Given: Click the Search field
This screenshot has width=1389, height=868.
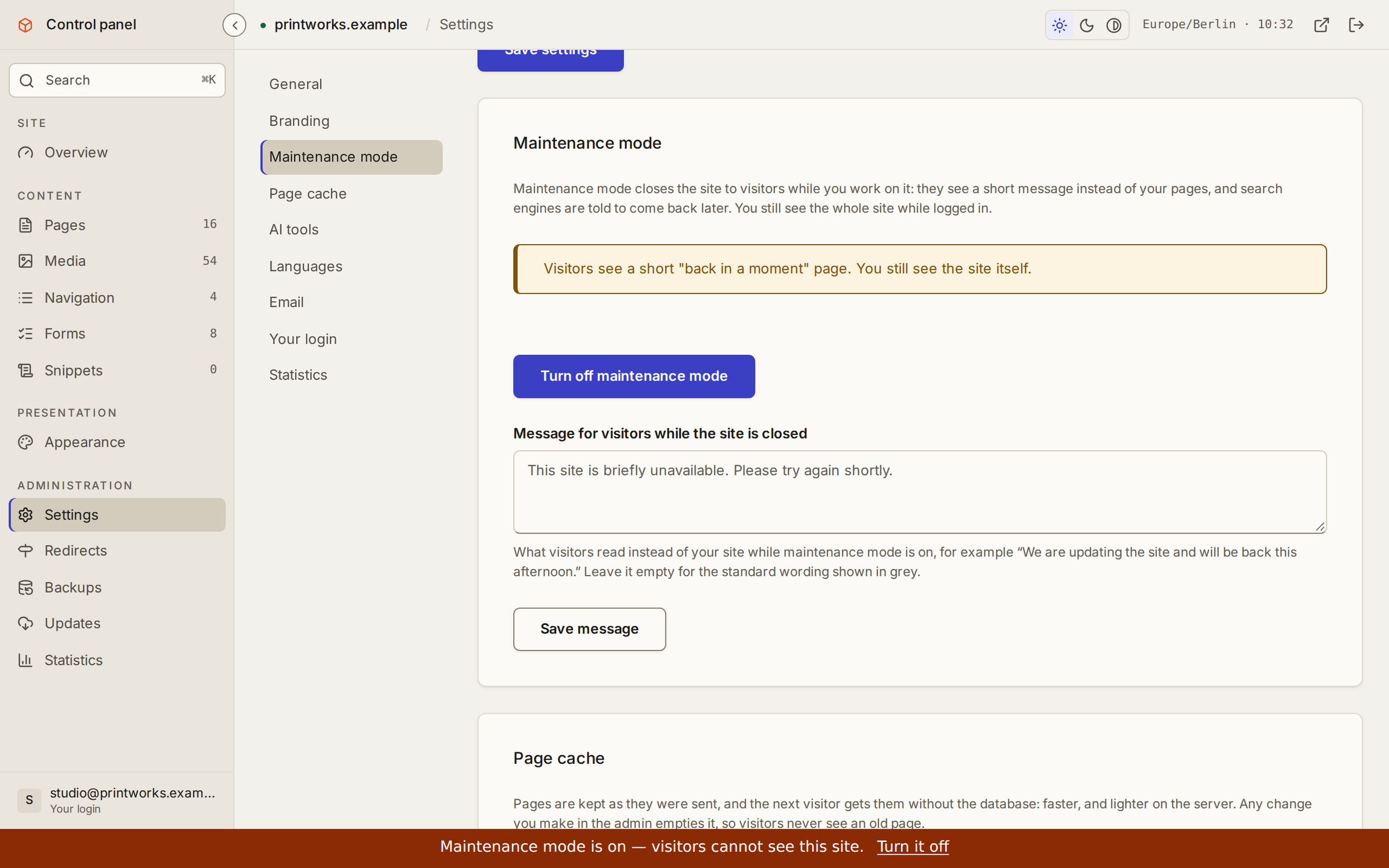Looking at the screenshot, I should (x=117, y=80).
